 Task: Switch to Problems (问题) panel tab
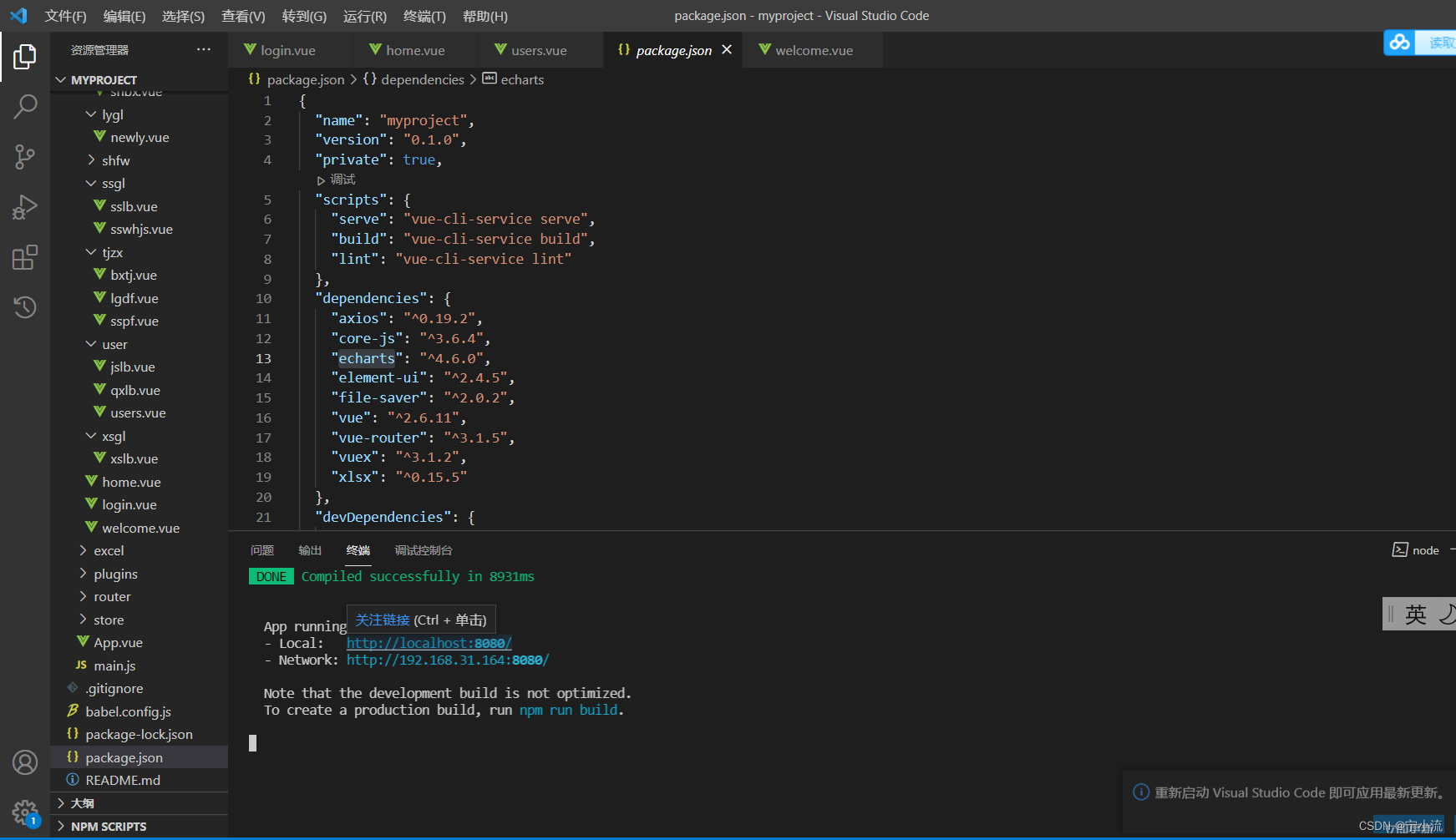click(262, 550)
